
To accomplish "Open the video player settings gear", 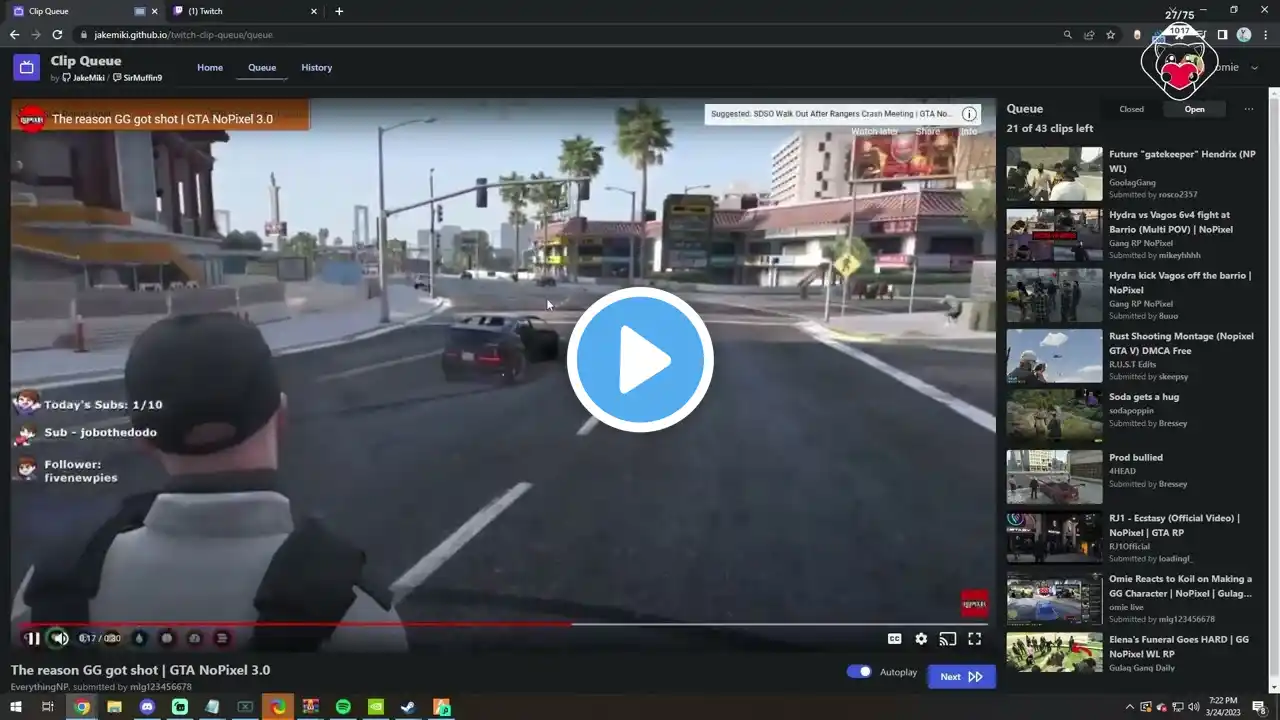I will point(921,639).
